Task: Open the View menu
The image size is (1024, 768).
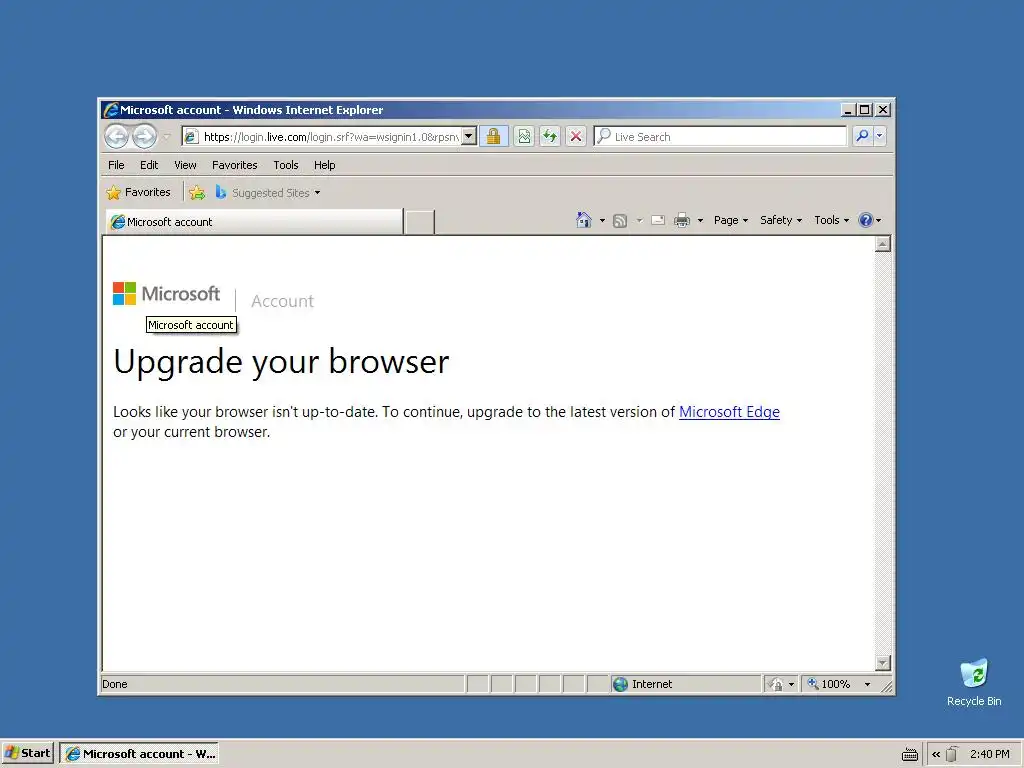Action: (185, 165)
